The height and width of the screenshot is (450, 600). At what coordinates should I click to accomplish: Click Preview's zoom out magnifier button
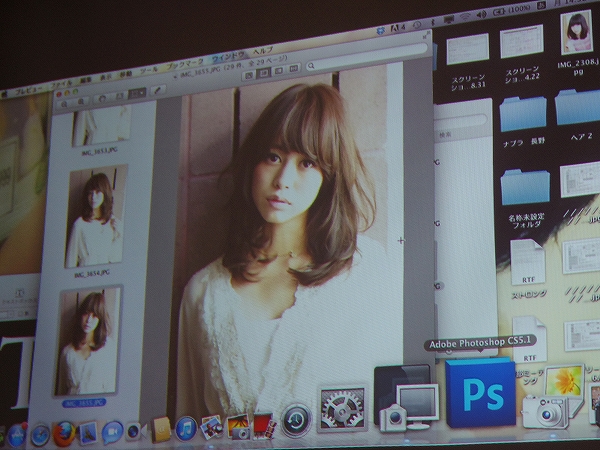64,103
